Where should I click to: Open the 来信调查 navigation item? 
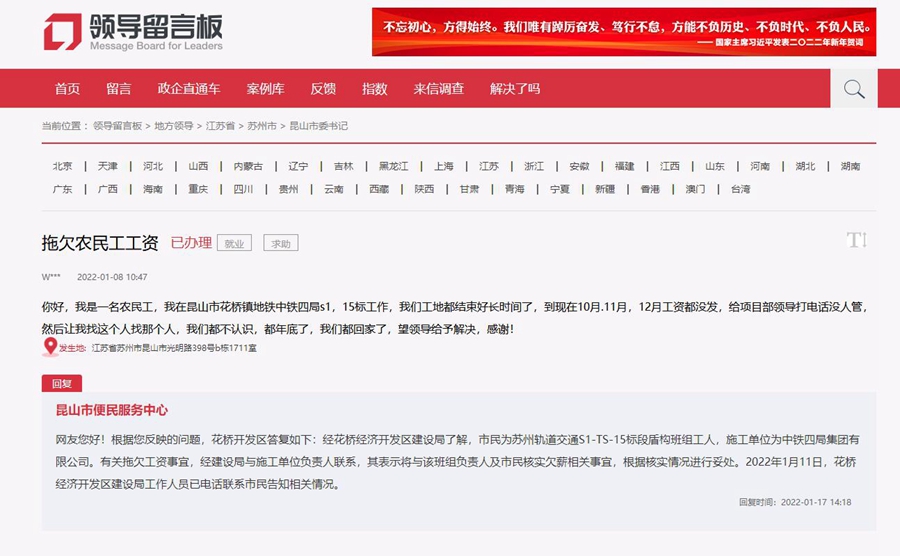439,89
